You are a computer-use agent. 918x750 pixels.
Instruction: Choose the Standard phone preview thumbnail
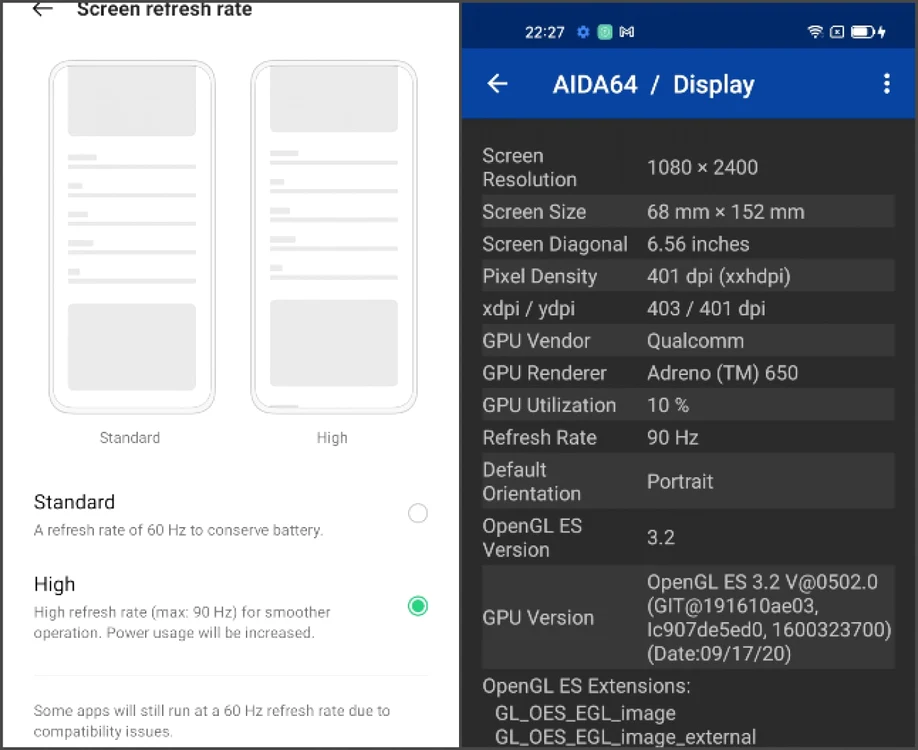click(132, 237)
